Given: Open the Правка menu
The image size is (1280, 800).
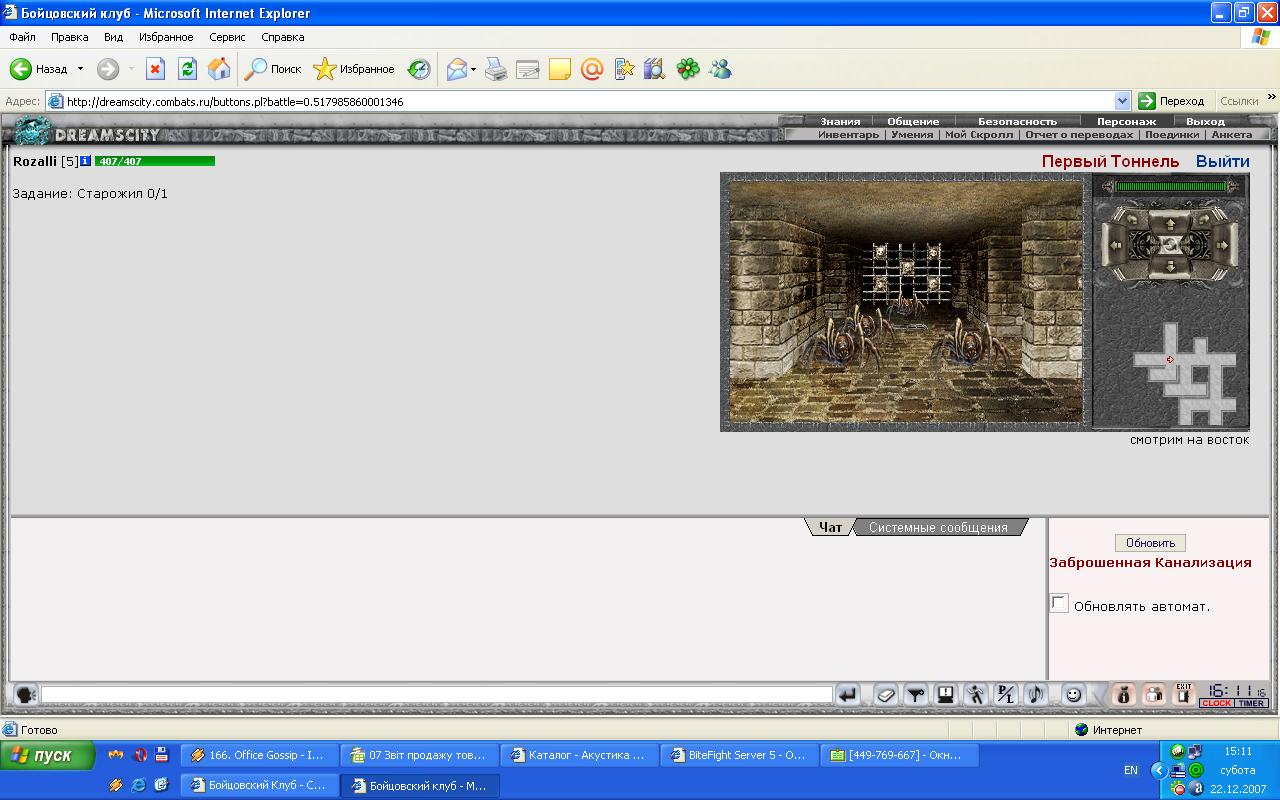Looking at the screenshot, I should 69,37.
